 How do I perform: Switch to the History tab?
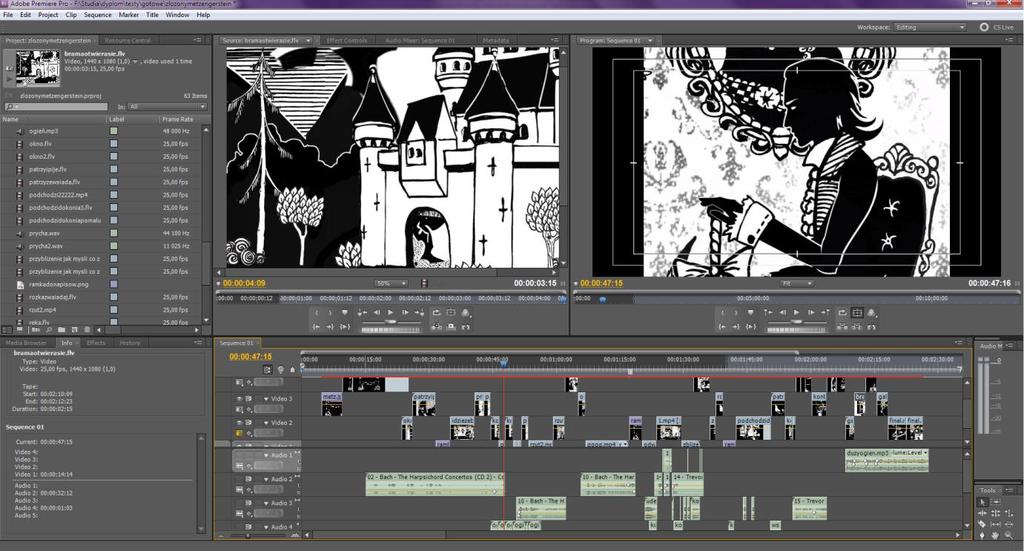129,343
